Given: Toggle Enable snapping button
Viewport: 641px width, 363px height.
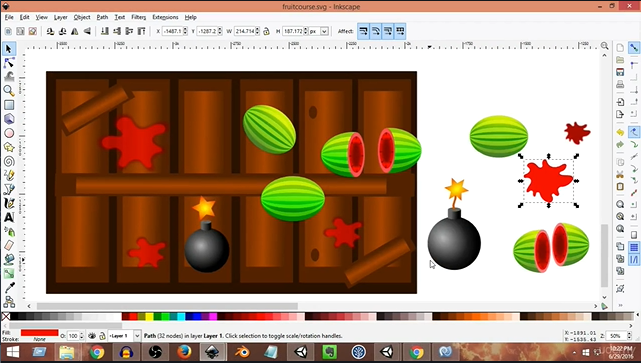Looking at the screenshot, I should click(x=634, y=48).
